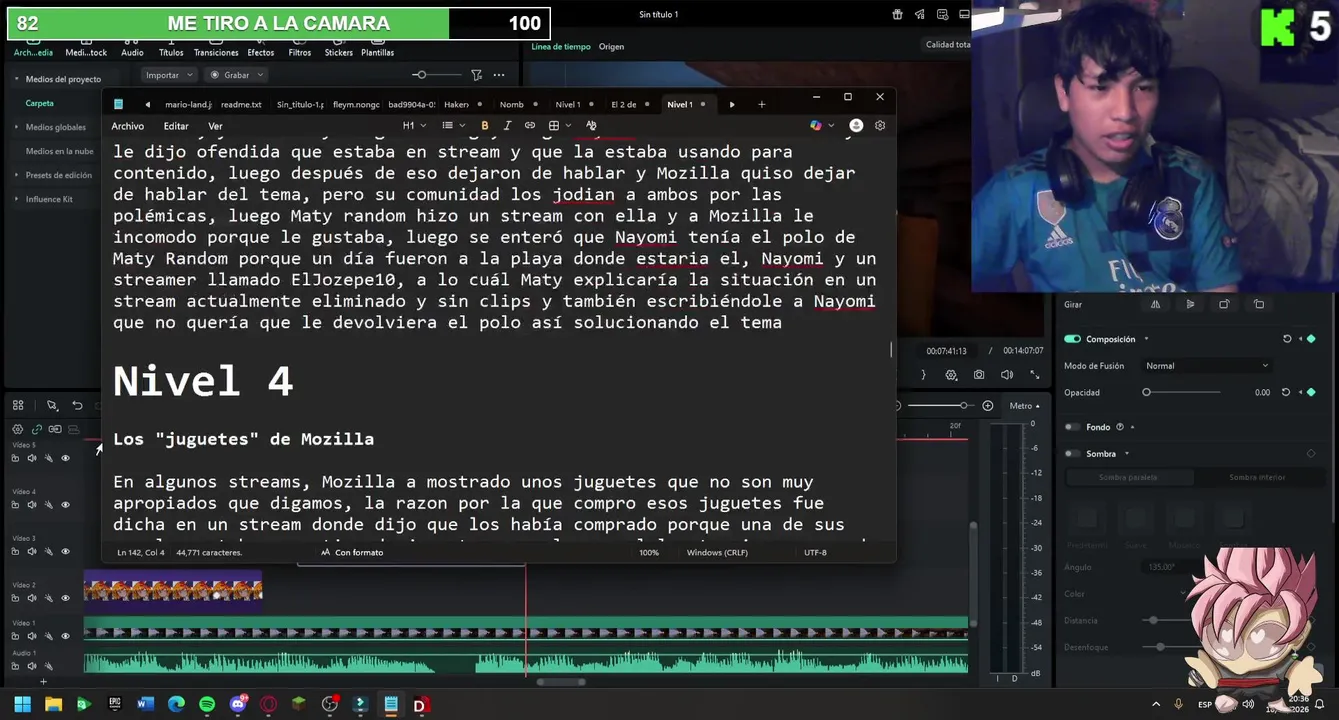The image size is (1339, 720).
Task: Hide the Video 5 track
Action: coord(66,458)
